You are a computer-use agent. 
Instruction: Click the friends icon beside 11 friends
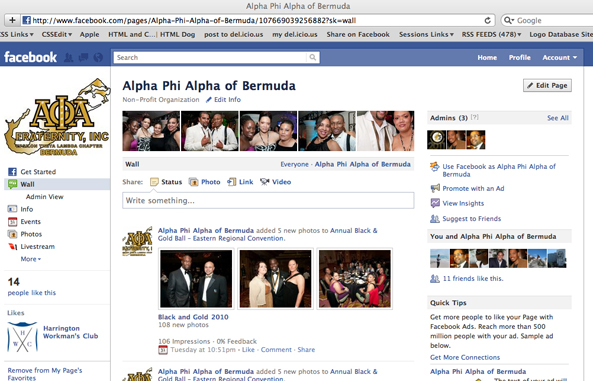coord(435,278)
